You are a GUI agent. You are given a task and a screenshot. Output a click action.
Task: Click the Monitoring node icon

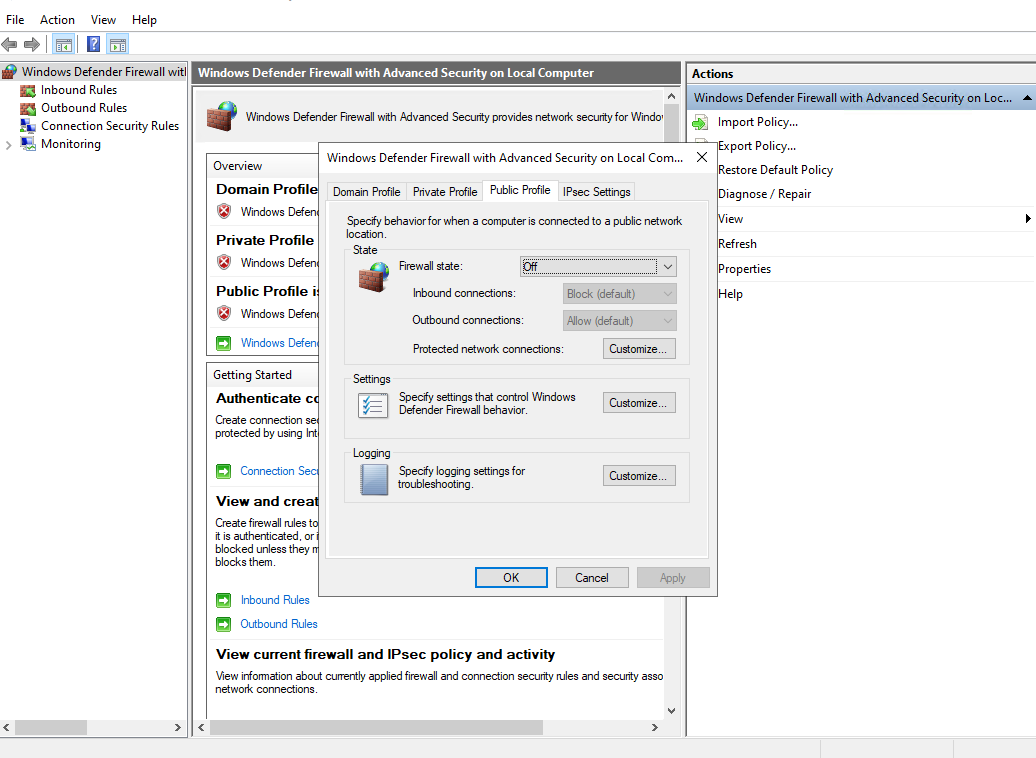(28, 144)
